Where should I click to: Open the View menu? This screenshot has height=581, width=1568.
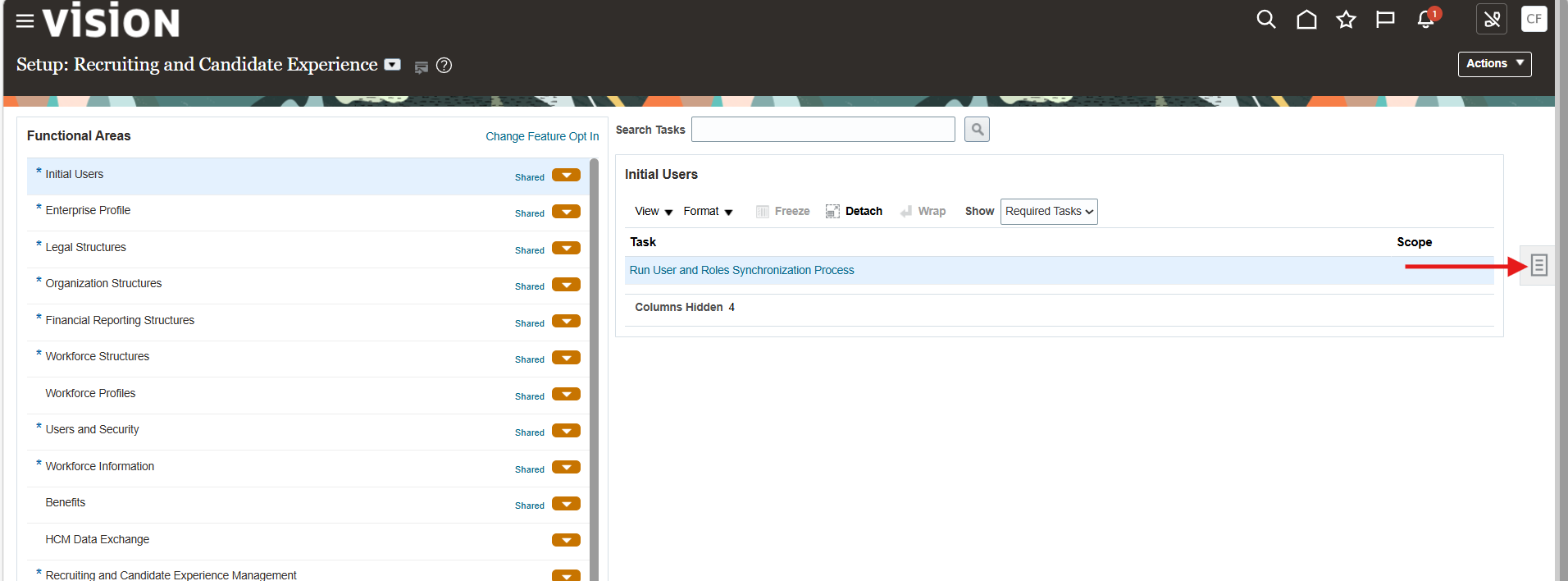pyautogui.click(x=653, y=212)
